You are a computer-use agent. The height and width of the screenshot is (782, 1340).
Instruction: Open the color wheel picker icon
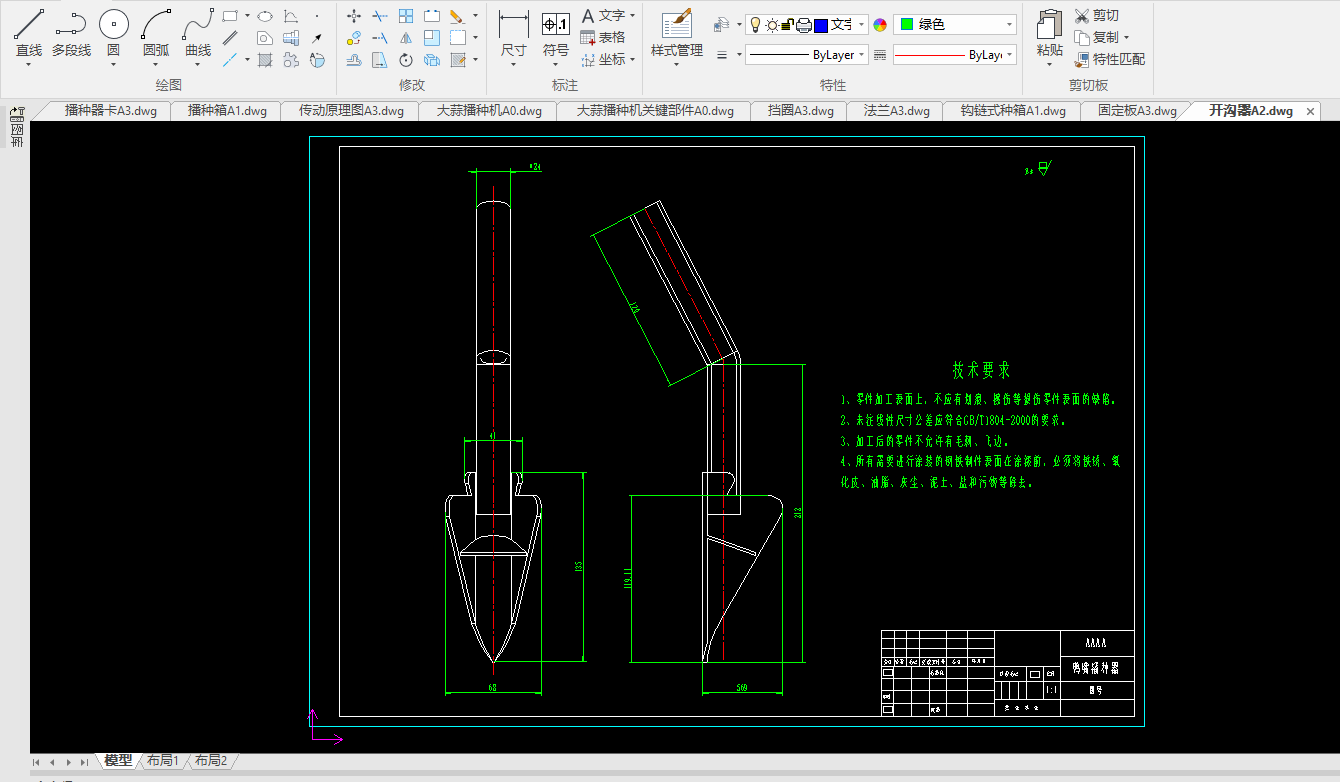[880, 25]
